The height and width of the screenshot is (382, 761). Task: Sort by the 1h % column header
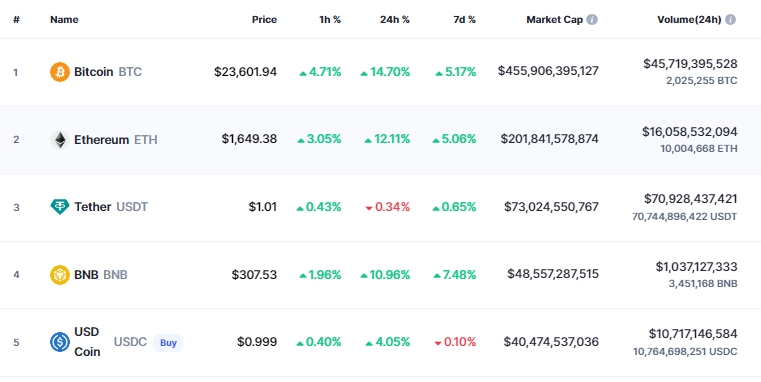[330, 19]
